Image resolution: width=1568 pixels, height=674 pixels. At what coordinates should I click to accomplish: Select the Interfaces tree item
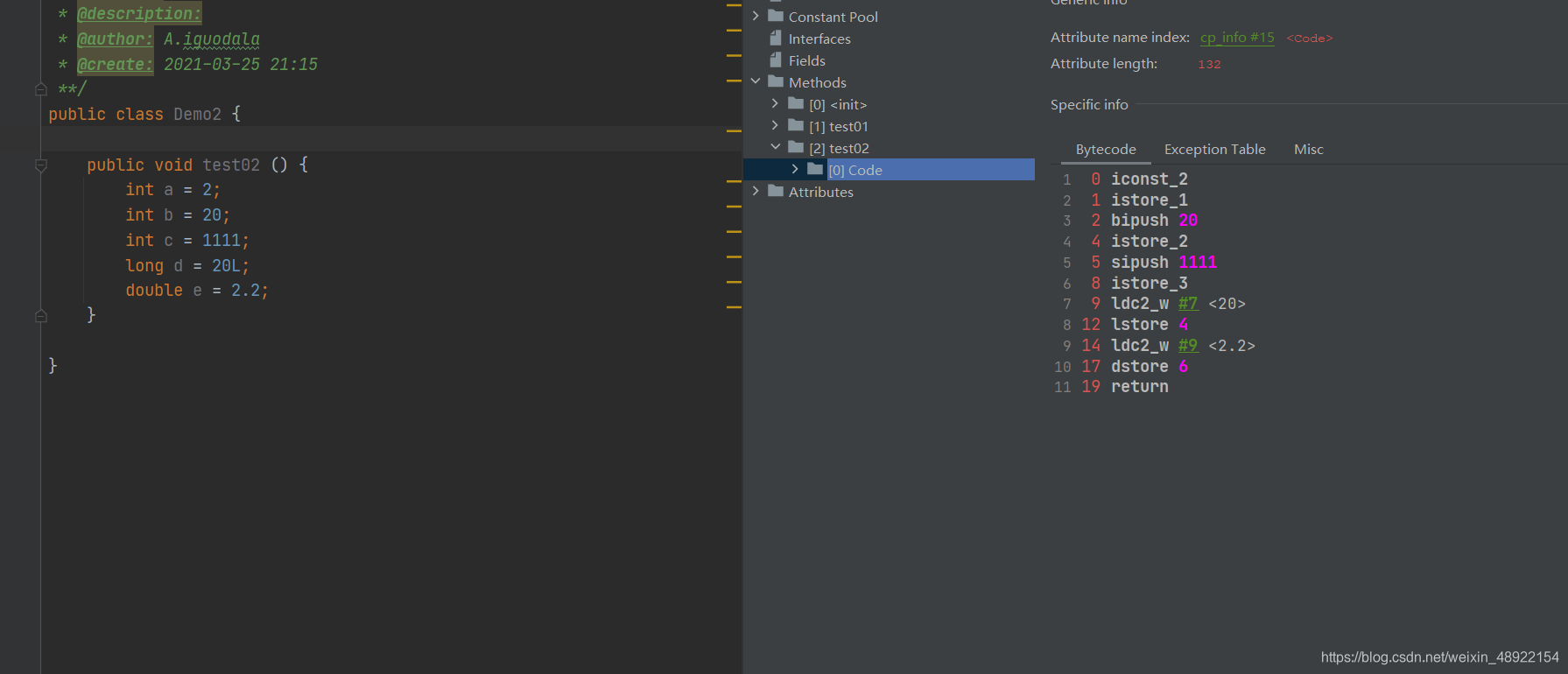(819, 39)
